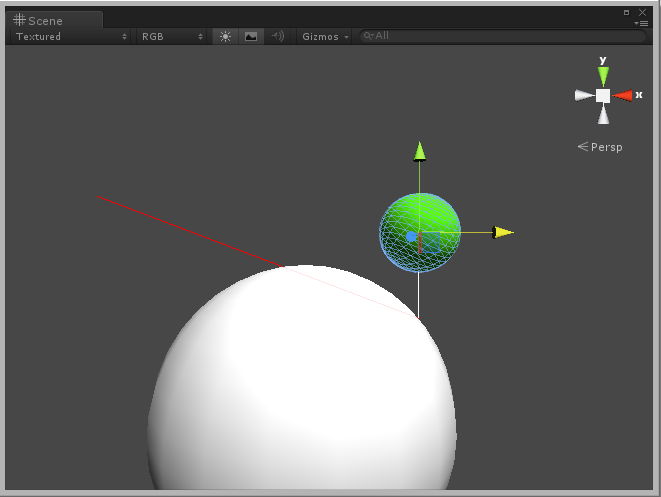Open search filter magnifier dropdown
The height and width of the screenshot is (497, 661).
[369, 36]
